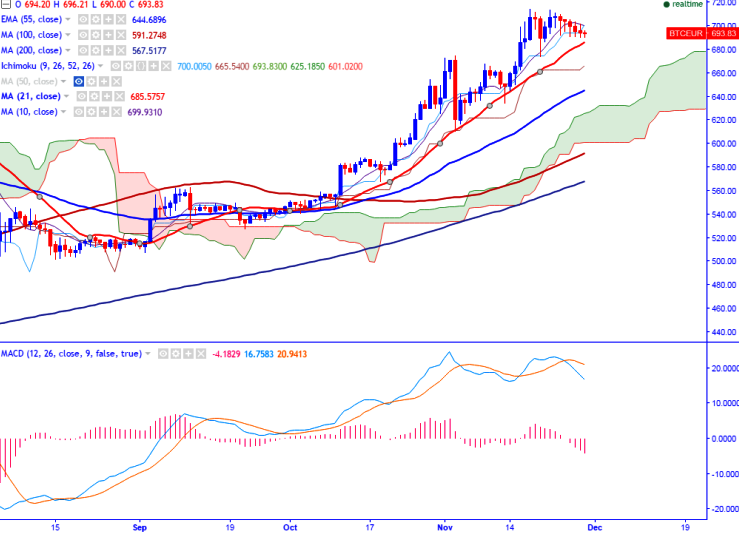Click the BTCEUR 693.83 price label
Image resolution: width=739 pixels, height=533 pixels.
(x=702, y=33)
